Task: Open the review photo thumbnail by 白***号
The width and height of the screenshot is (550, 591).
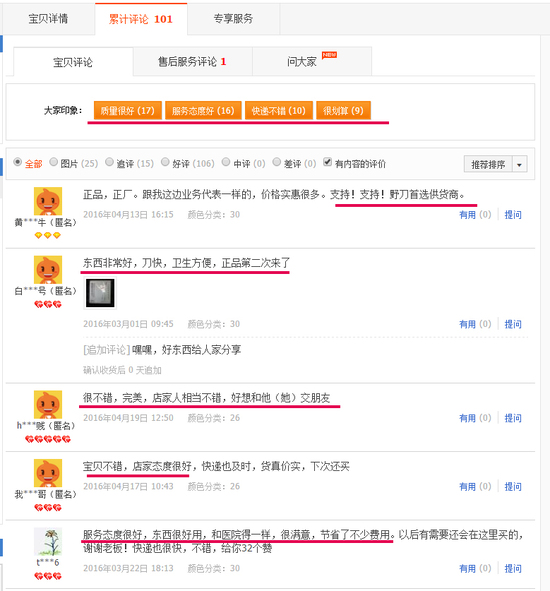Action: (x=100, y=293)
